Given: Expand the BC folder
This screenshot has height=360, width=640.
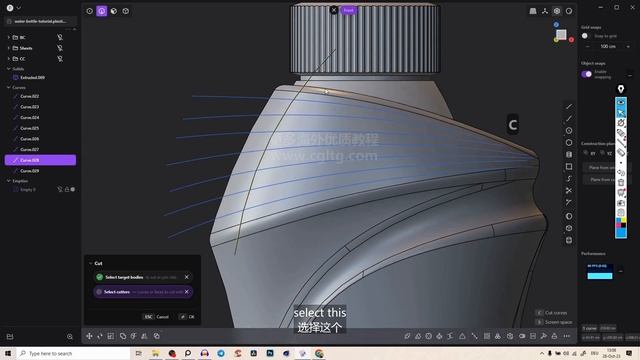Looking at the screenshot, I should (x=9, y=37).
